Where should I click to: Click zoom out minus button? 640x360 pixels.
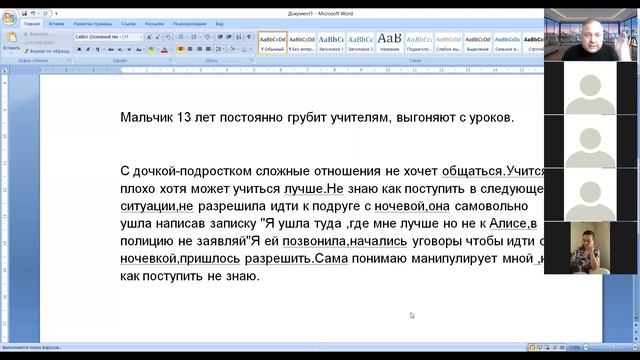point(586,347)
